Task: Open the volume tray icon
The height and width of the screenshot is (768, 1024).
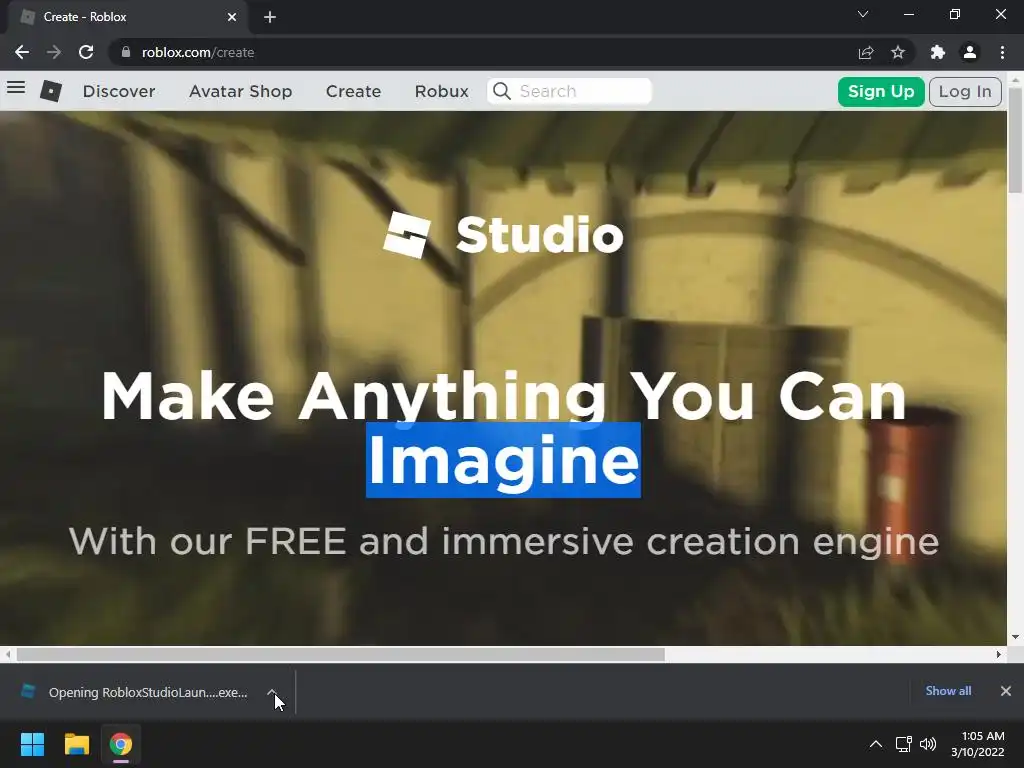Action: (x=927, y=744)
